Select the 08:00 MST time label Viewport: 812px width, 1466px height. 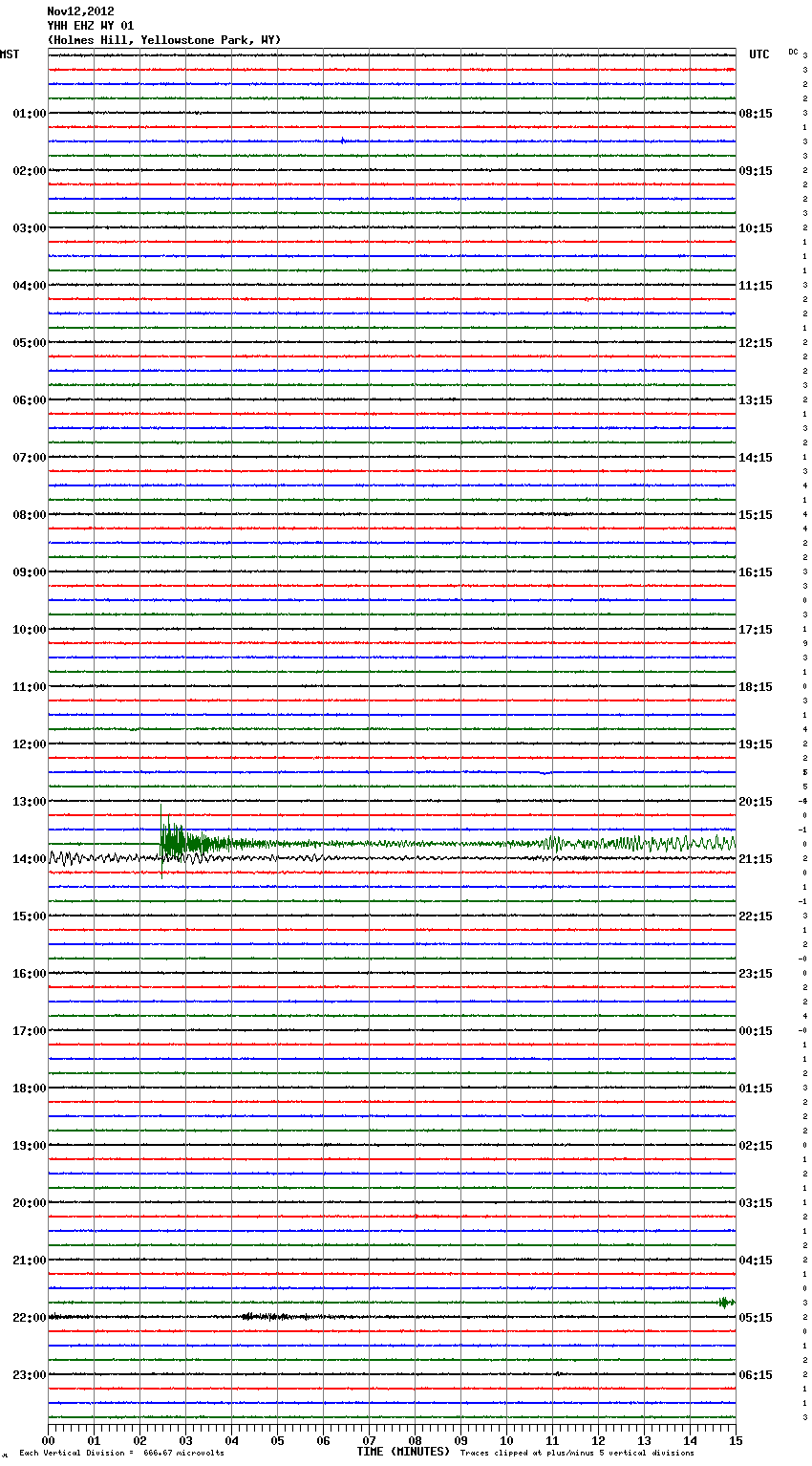coord(30,515)
